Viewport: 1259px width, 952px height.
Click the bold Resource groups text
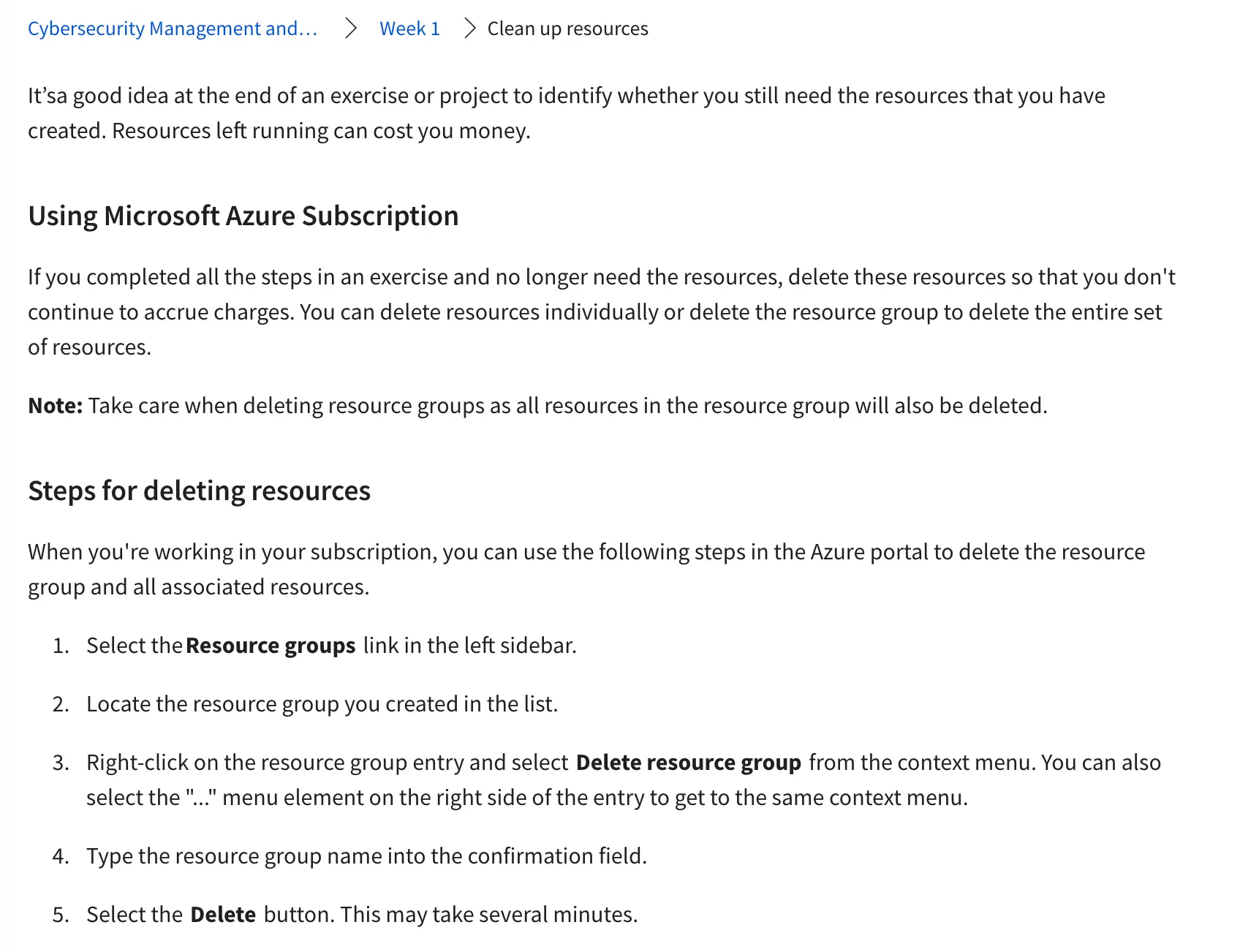click(x=271, y=646)
